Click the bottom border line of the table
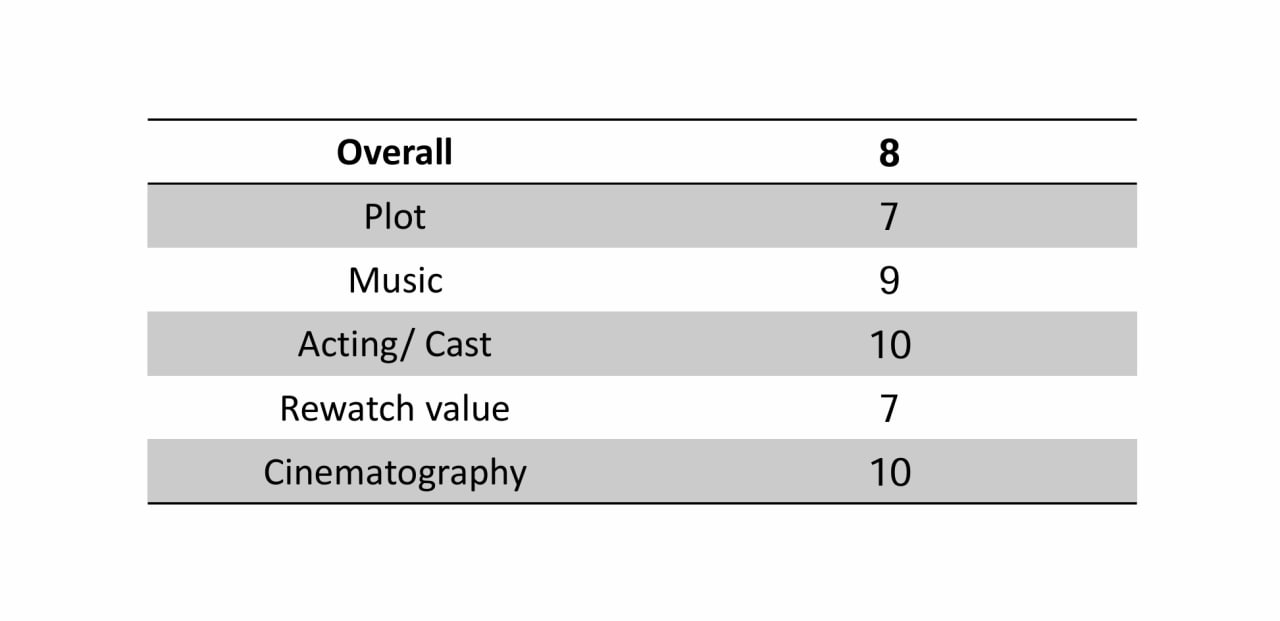 click(641, 503)
